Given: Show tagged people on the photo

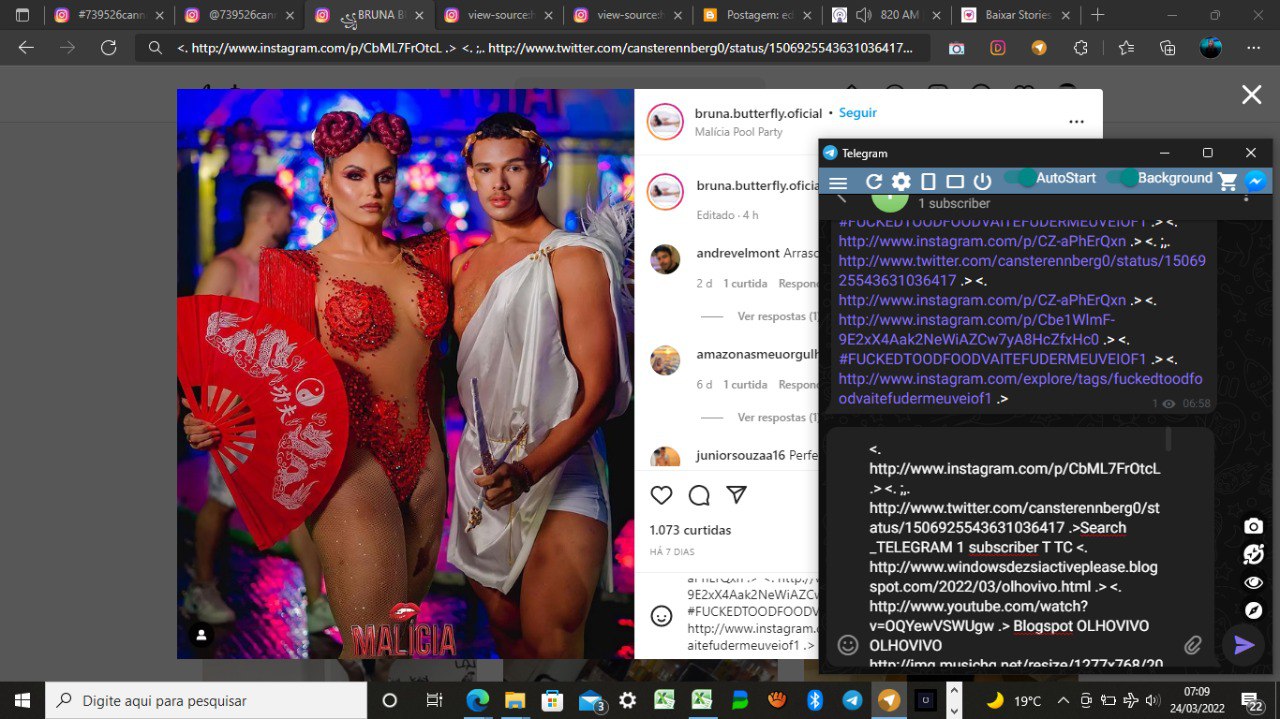Looking at the screenshot, I should point(202,635).
